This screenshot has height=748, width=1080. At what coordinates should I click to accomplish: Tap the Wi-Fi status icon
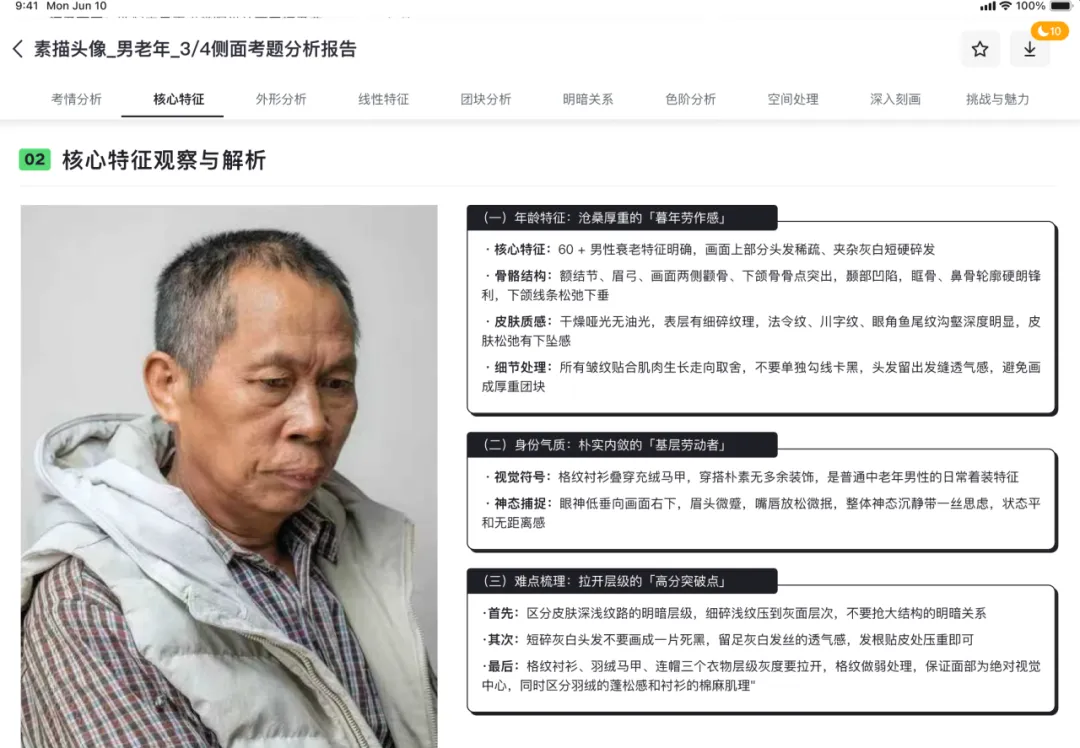[1006, 6]
